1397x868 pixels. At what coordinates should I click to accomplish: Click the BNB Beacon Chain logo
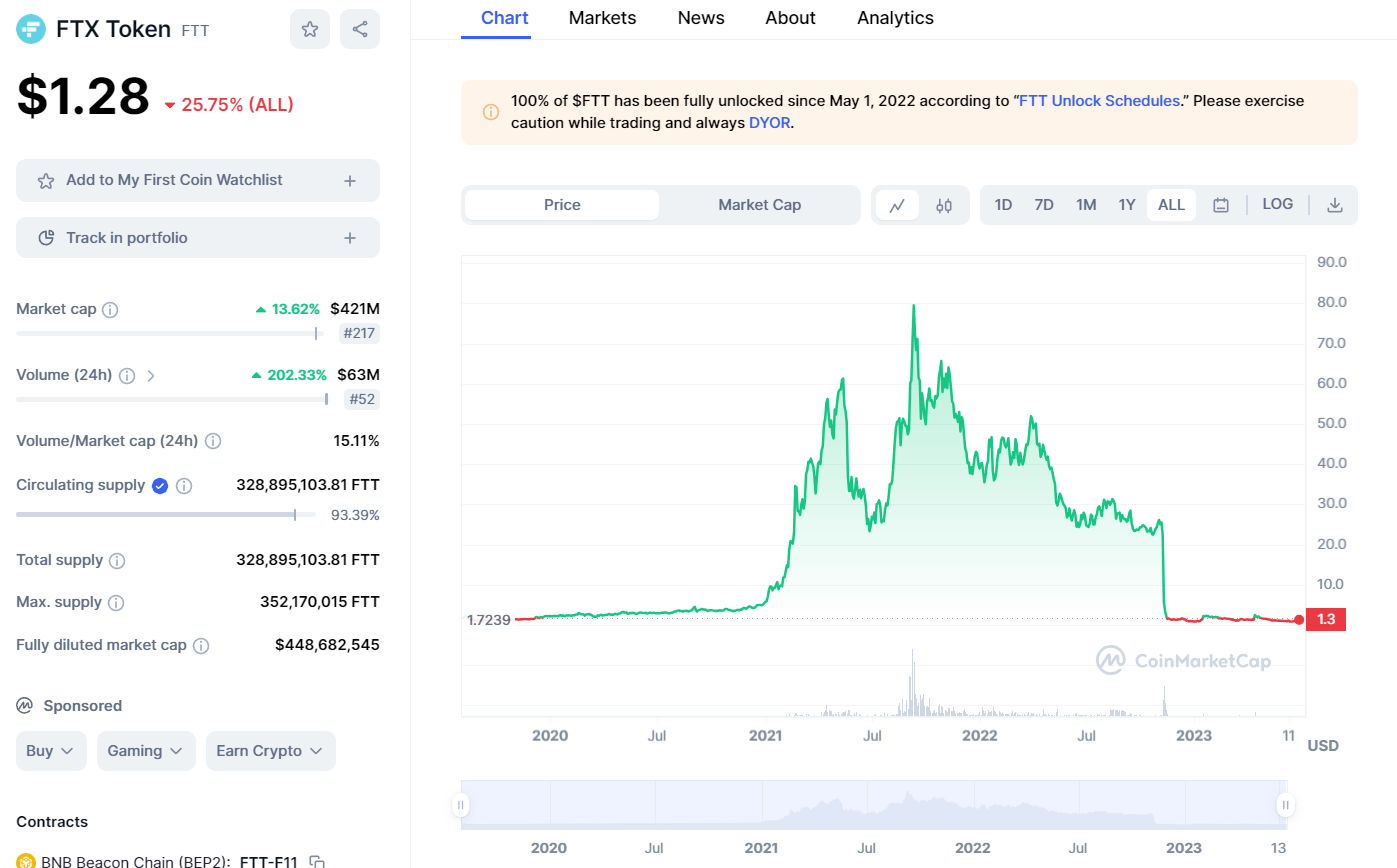25,861
